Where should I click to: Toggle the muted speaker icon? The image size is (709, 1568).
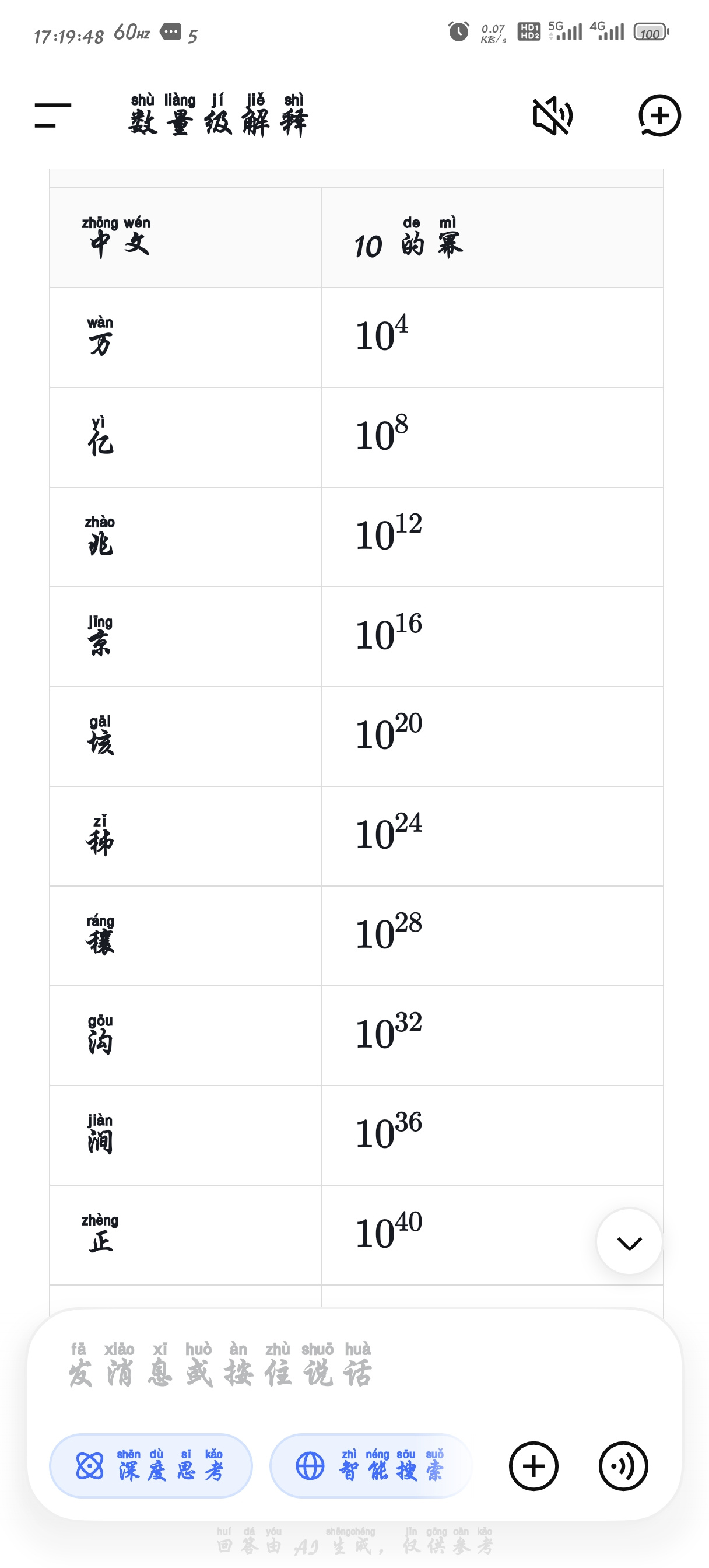552,116
